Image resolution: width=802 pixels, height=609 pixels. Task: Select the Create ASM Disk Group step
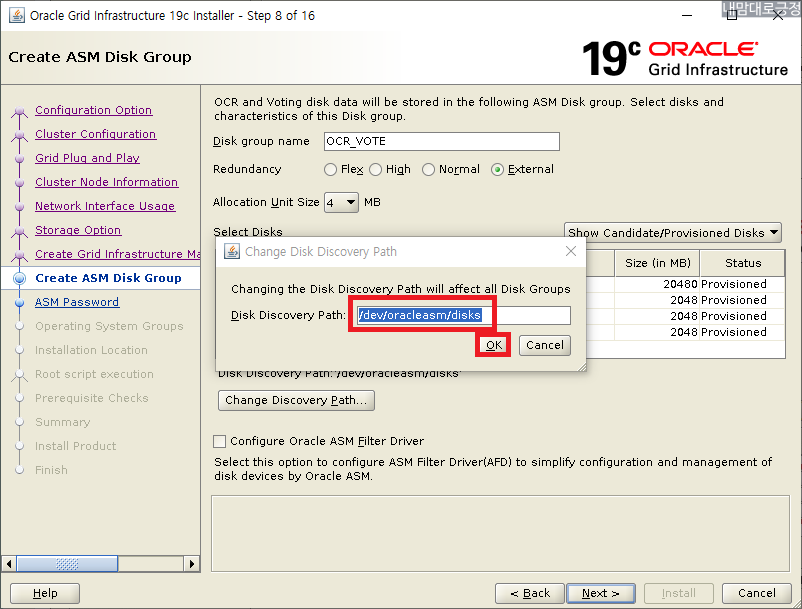click(108, 278)
